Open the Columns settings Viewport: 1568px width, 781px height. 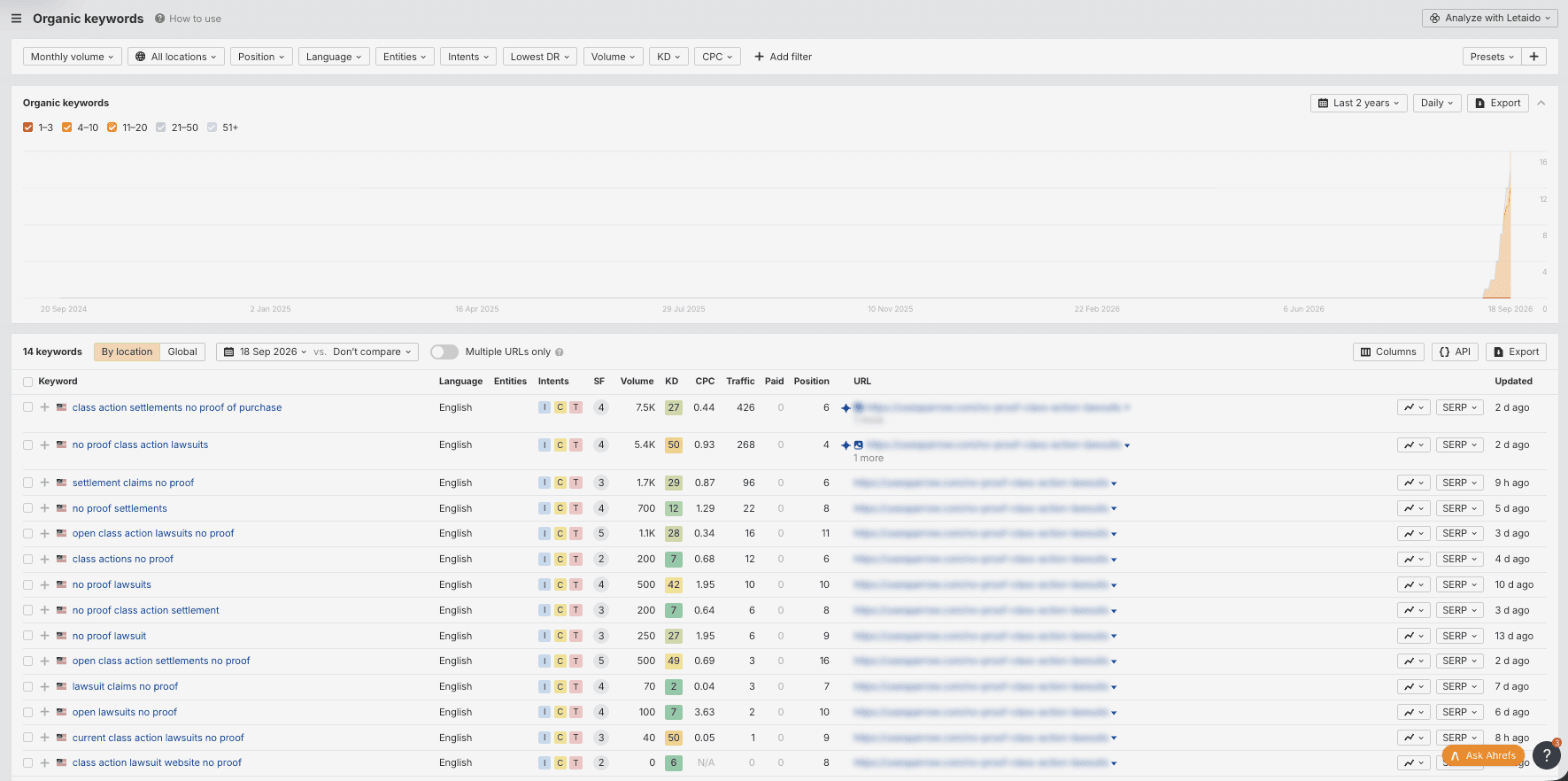[x=1388, y=352]
